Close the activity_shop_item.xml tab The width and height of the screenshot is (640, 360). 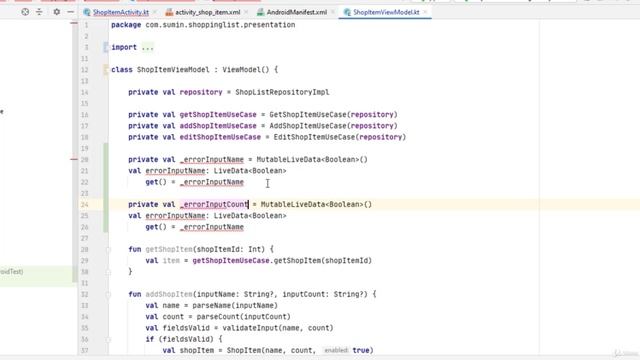click(246, 12)
